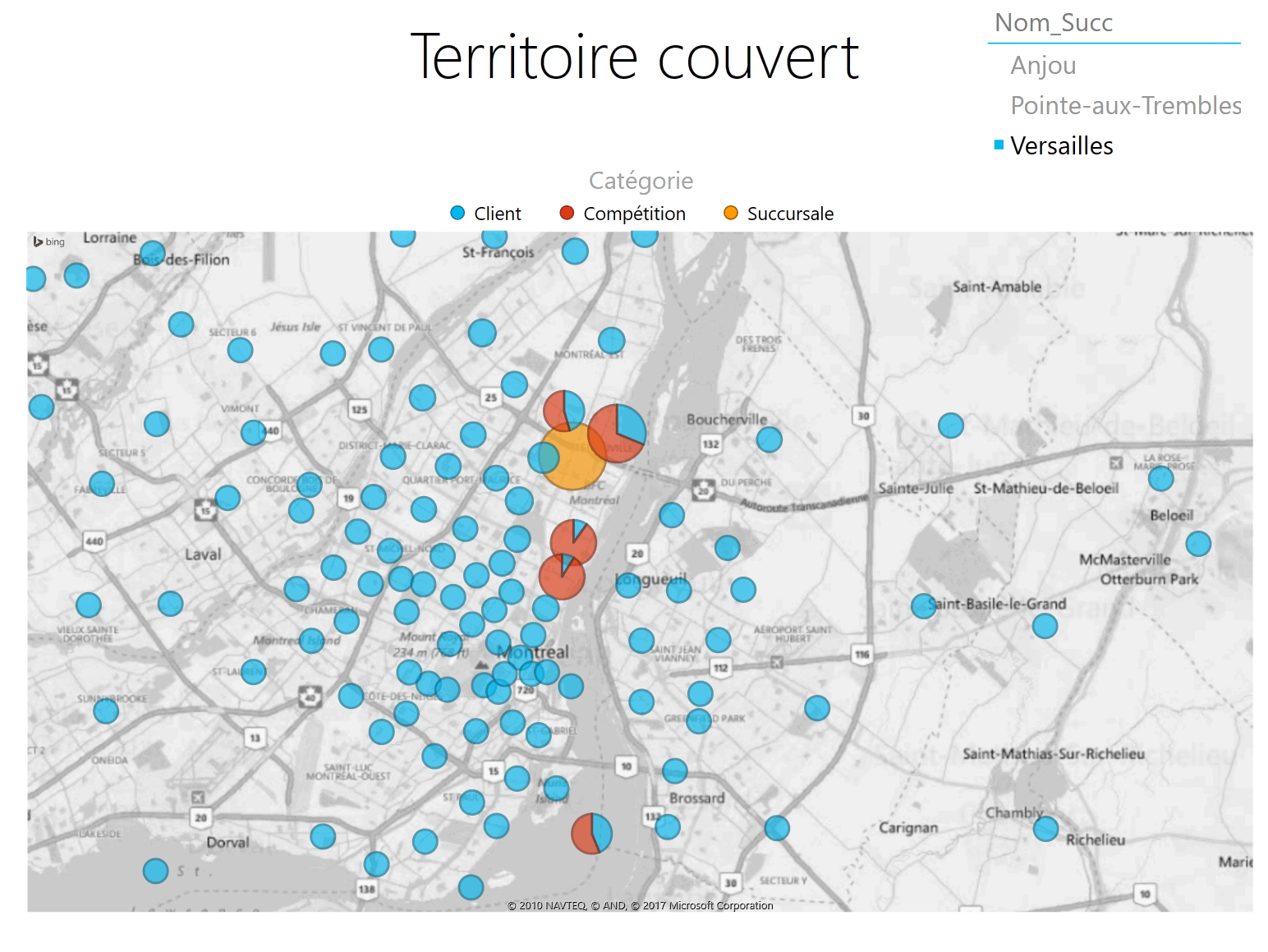1268x952 pixels.
Task: Click the Nom_Succ slicer header
Action: point(1054,23)
